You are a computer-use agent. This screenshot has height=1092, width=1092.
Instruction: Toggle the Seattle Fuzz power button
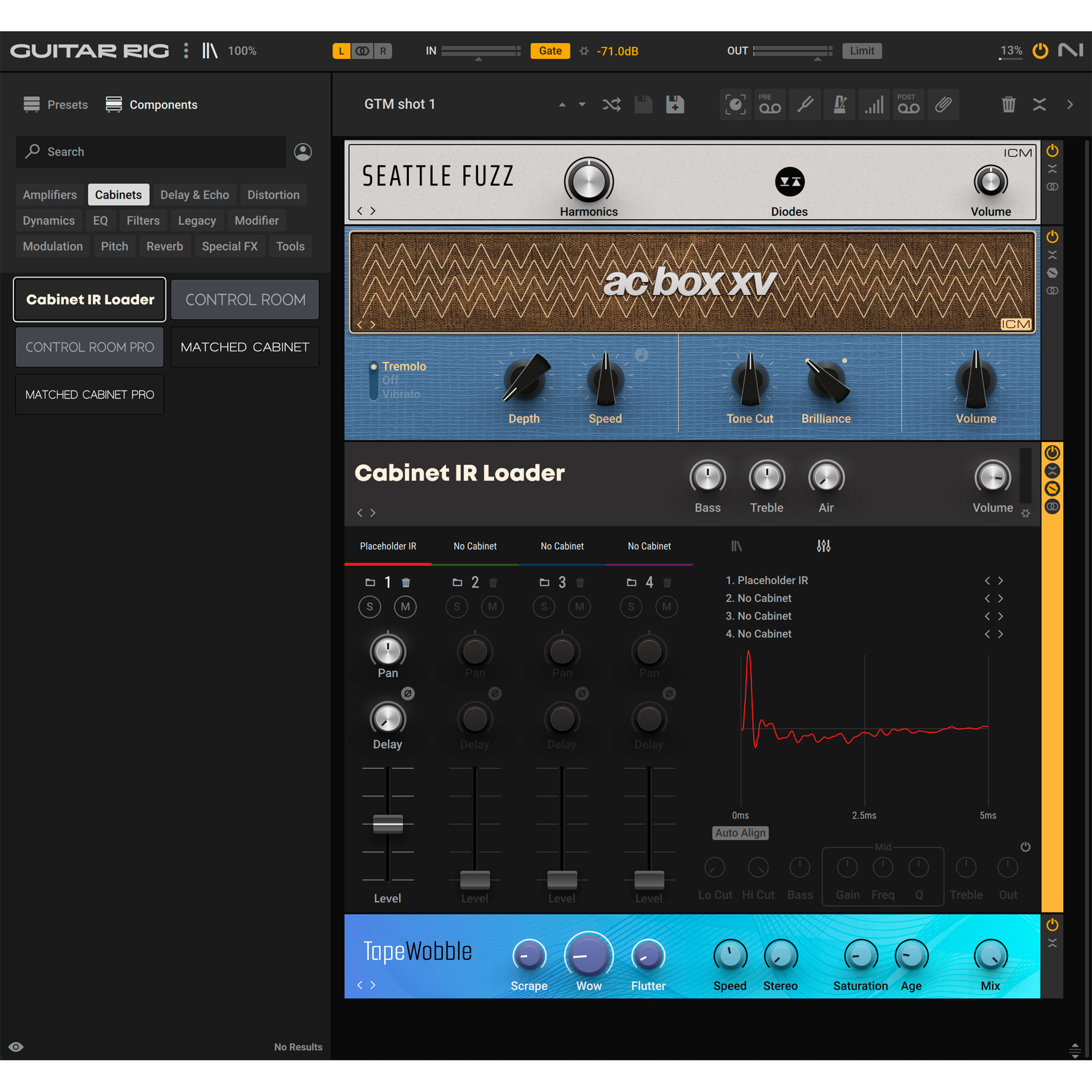coord(1052,151)
